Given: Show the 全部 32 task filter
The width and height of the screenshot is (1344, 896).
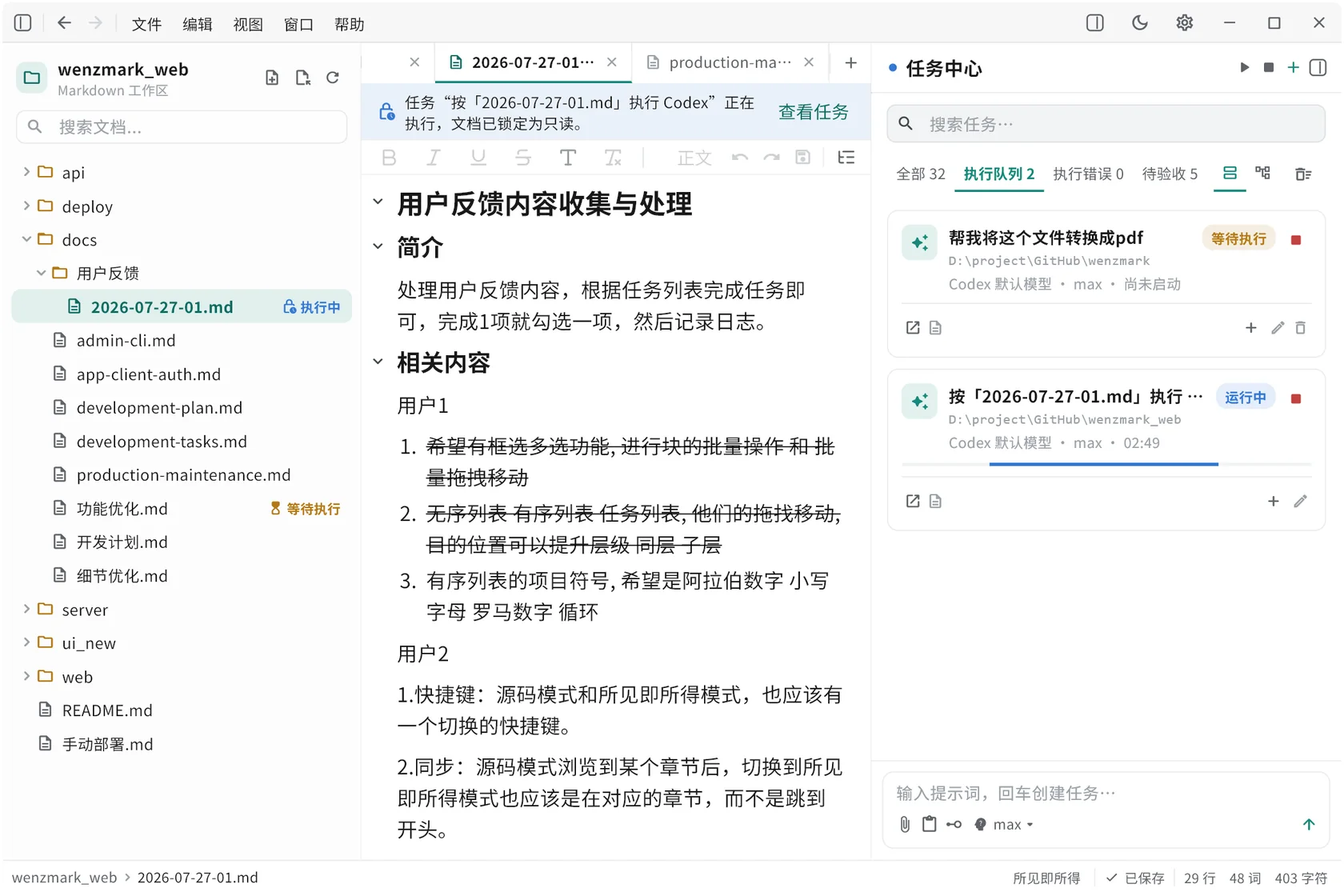Looking at the screenshot, I should click(x=920, y=174).
